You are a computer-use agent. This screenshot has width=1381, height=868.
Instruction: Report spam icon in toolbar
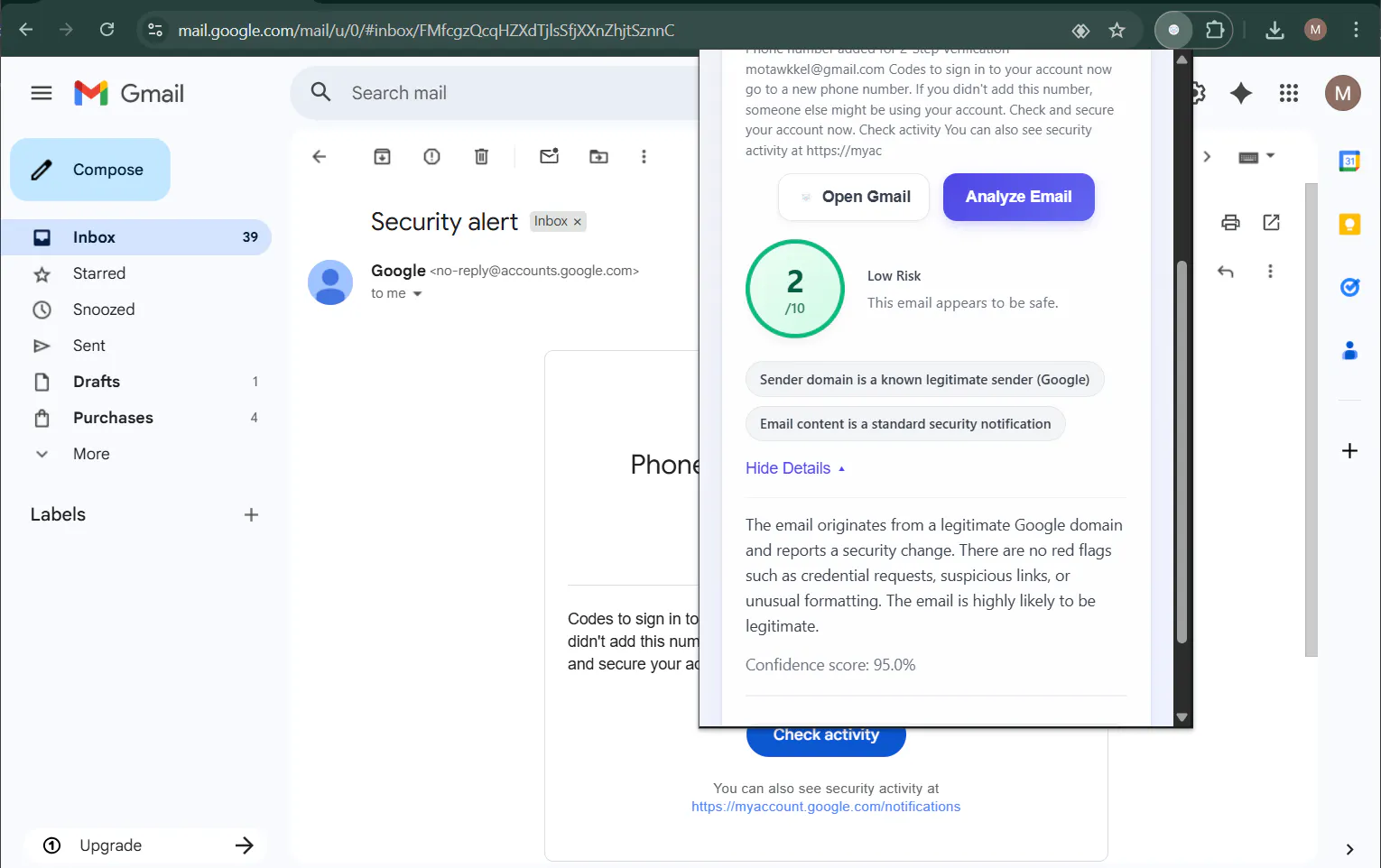click(x=432, y=157)
